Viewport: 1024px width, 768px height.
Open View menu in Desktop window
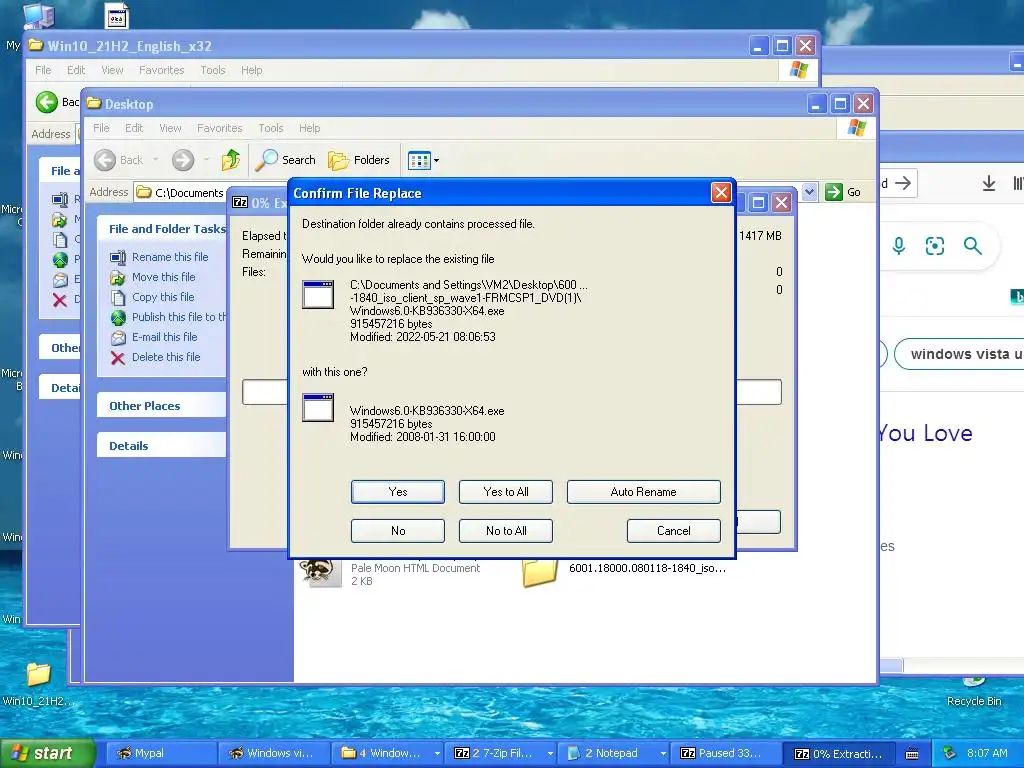click(x=170, y=128)
